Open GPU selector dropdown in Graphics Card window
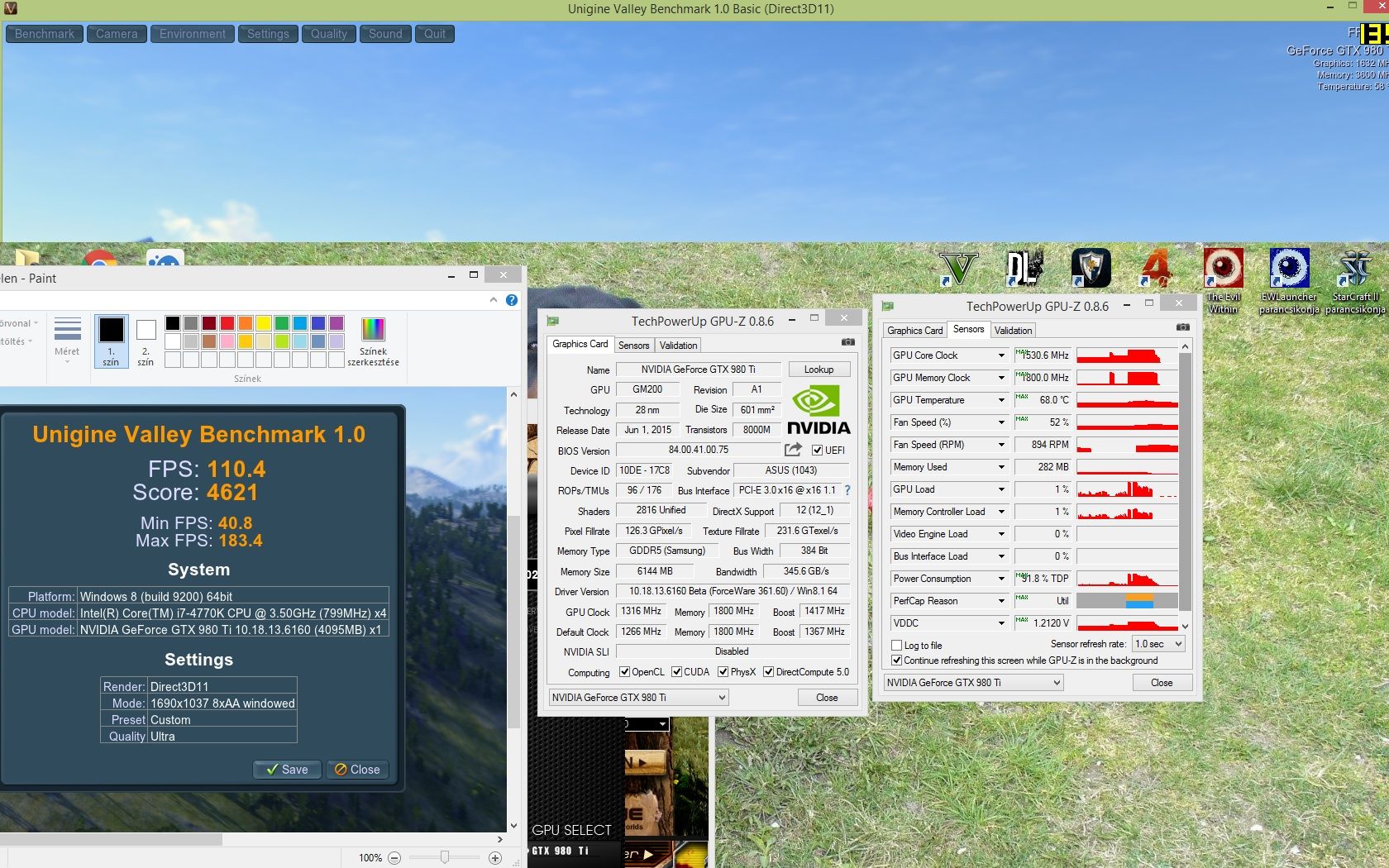 click(638, 698)
